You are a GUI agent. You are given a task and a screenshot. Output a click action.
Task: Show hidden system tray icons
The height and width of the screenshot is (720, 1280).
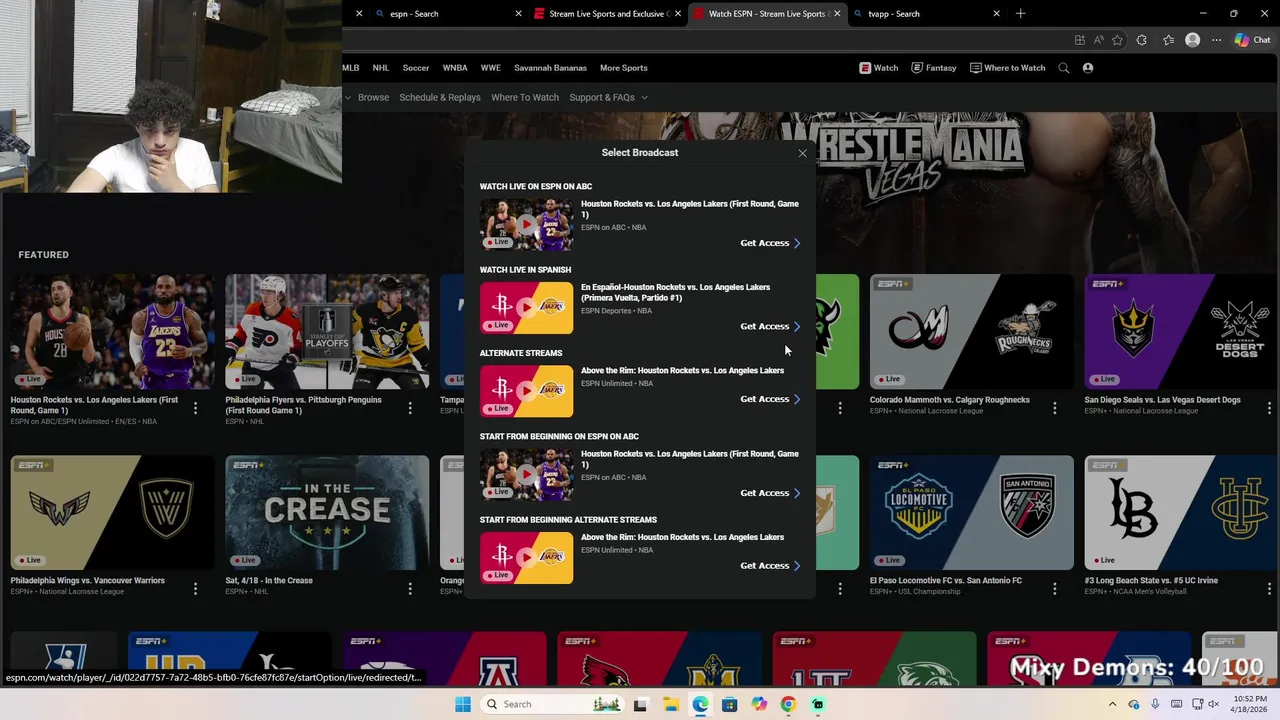(1112, 704)
